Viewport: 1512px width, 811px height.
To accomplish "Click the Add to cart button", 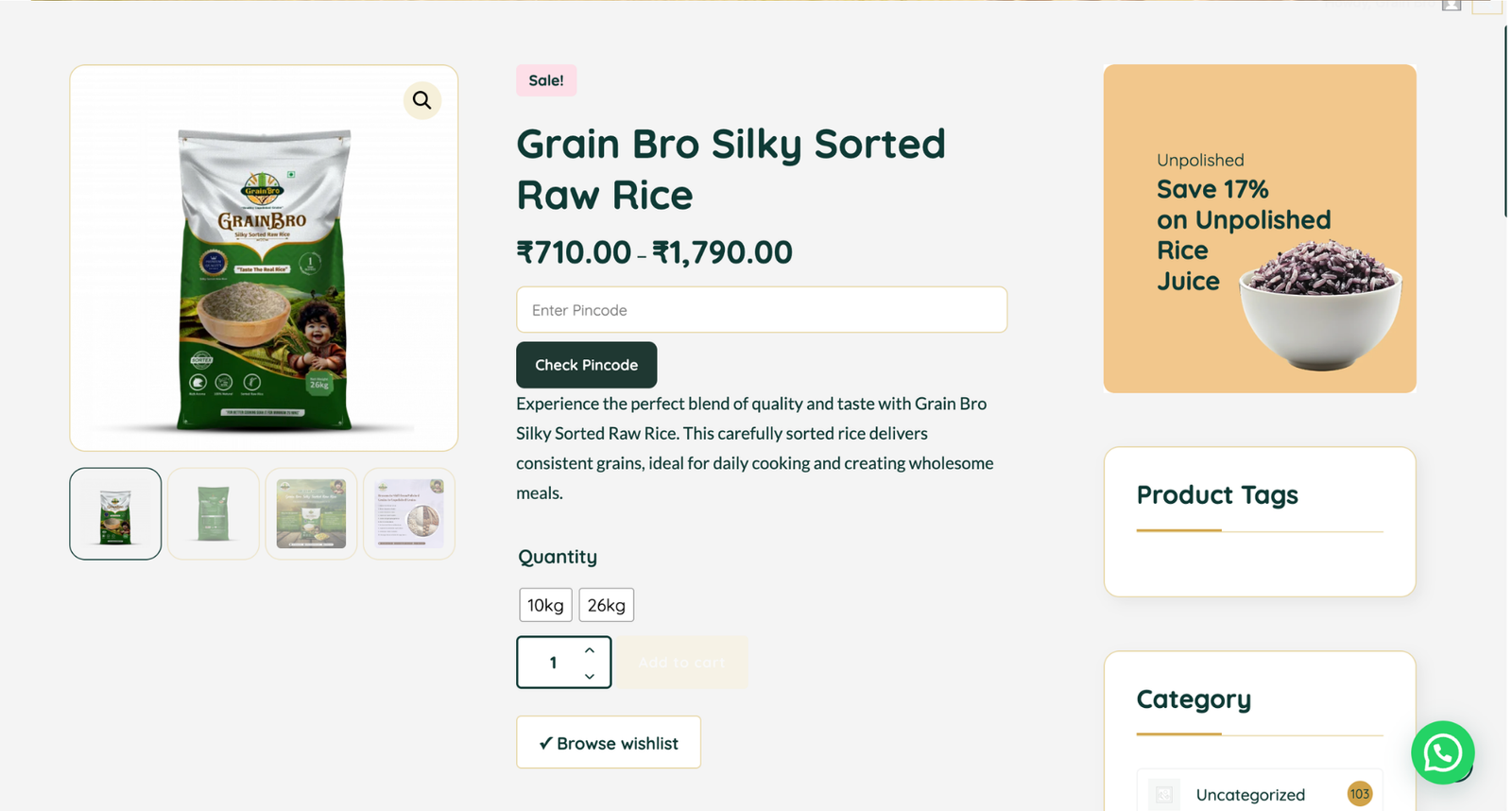I will pyautogui.click(x=681, y=663).
